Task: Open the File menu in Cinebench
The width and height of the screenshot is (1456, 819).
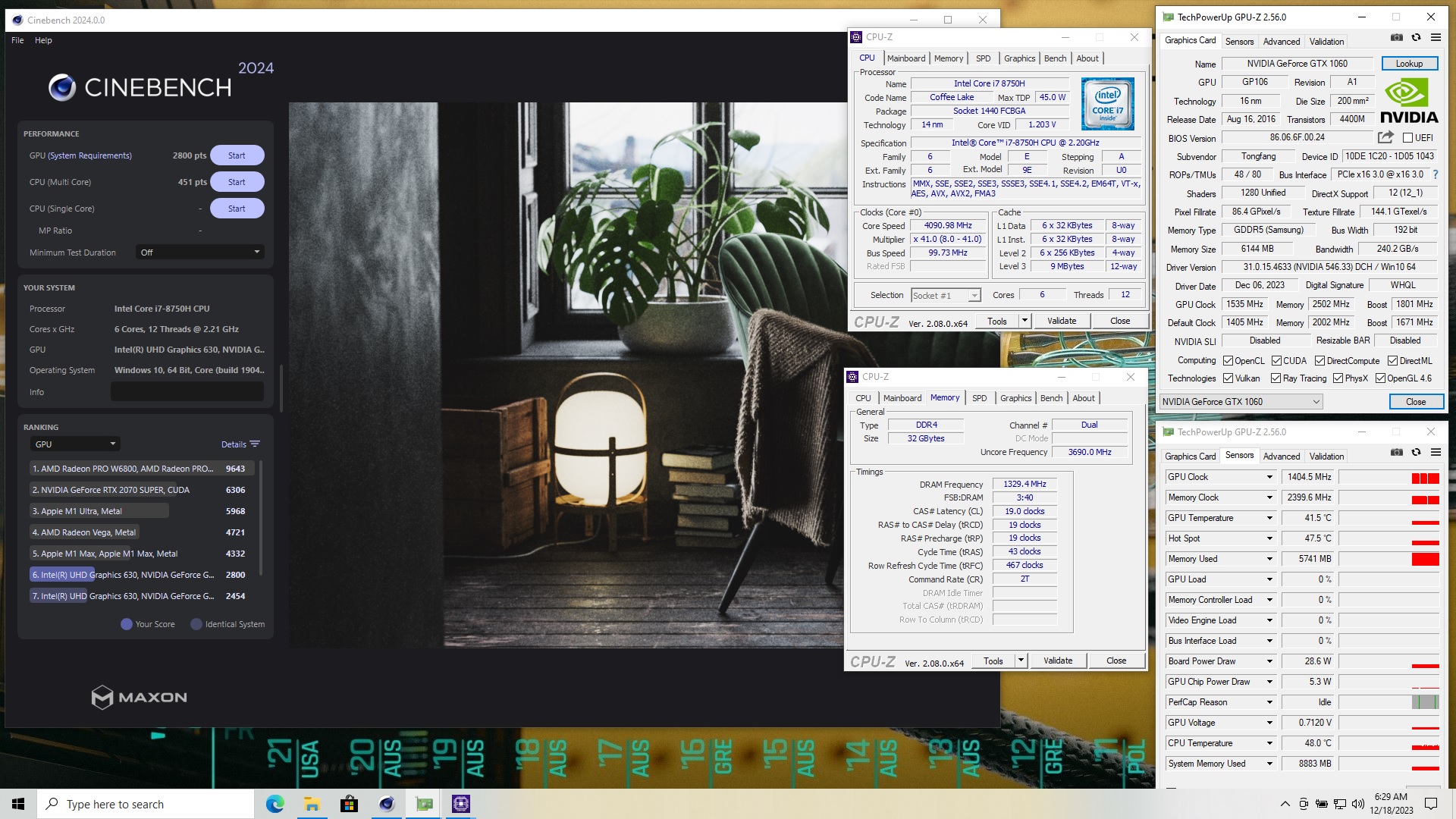Action: 17,40
